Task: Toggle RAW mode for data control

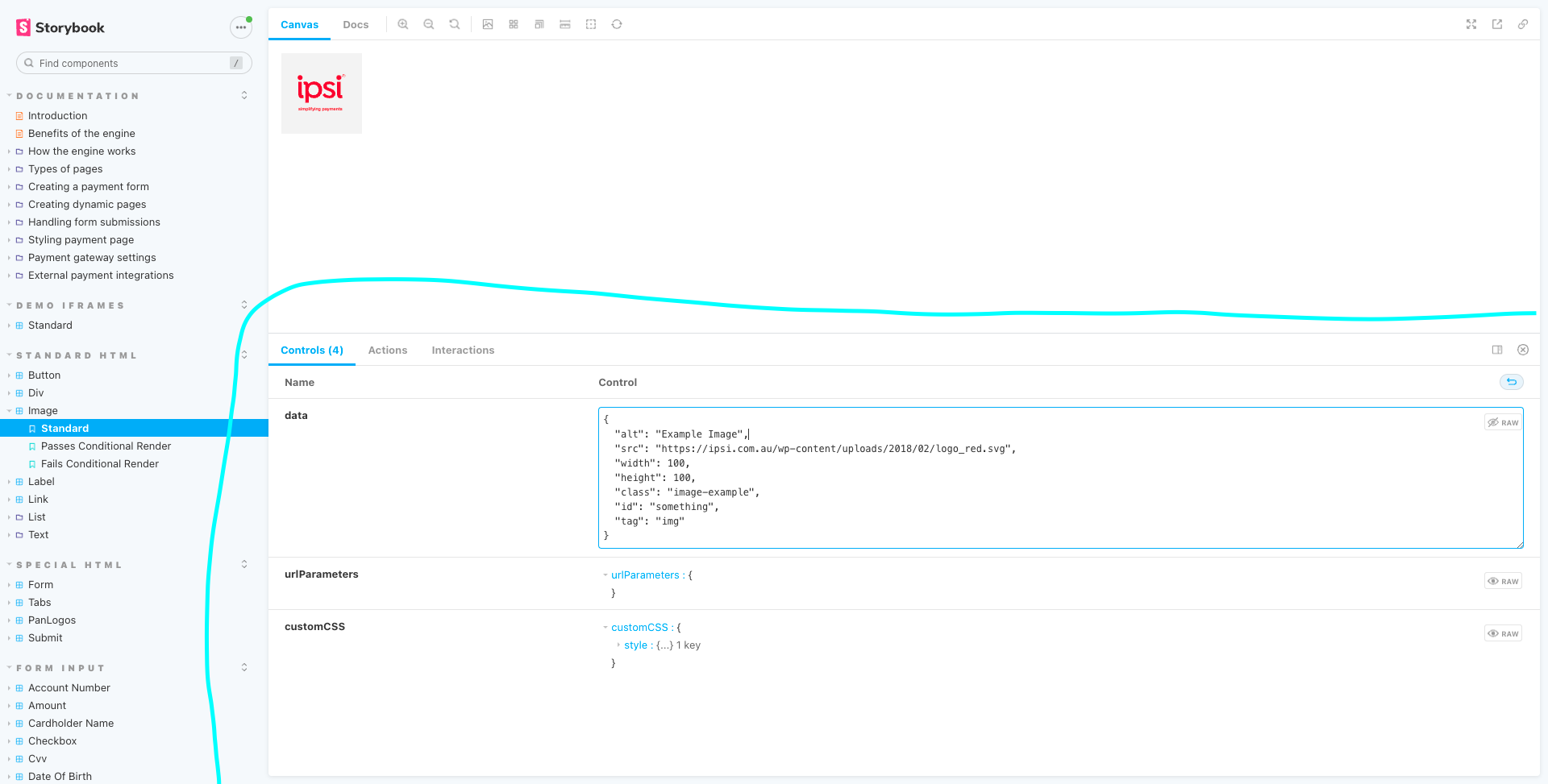Action: [1504, 422]
